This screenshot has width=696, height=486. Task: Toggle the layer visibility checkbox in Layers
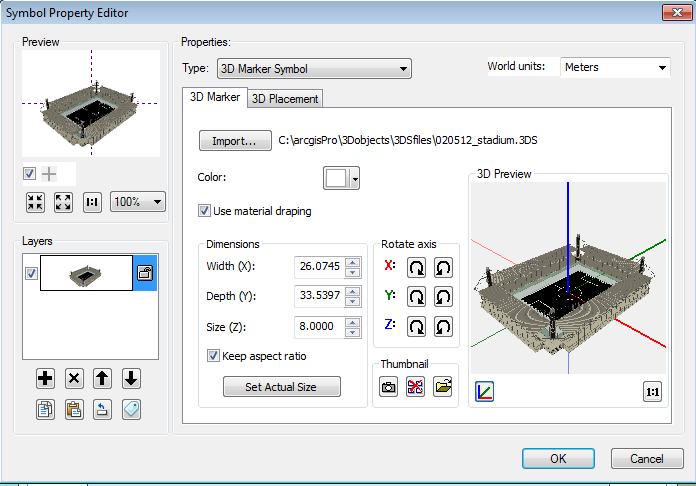point(31,273)
